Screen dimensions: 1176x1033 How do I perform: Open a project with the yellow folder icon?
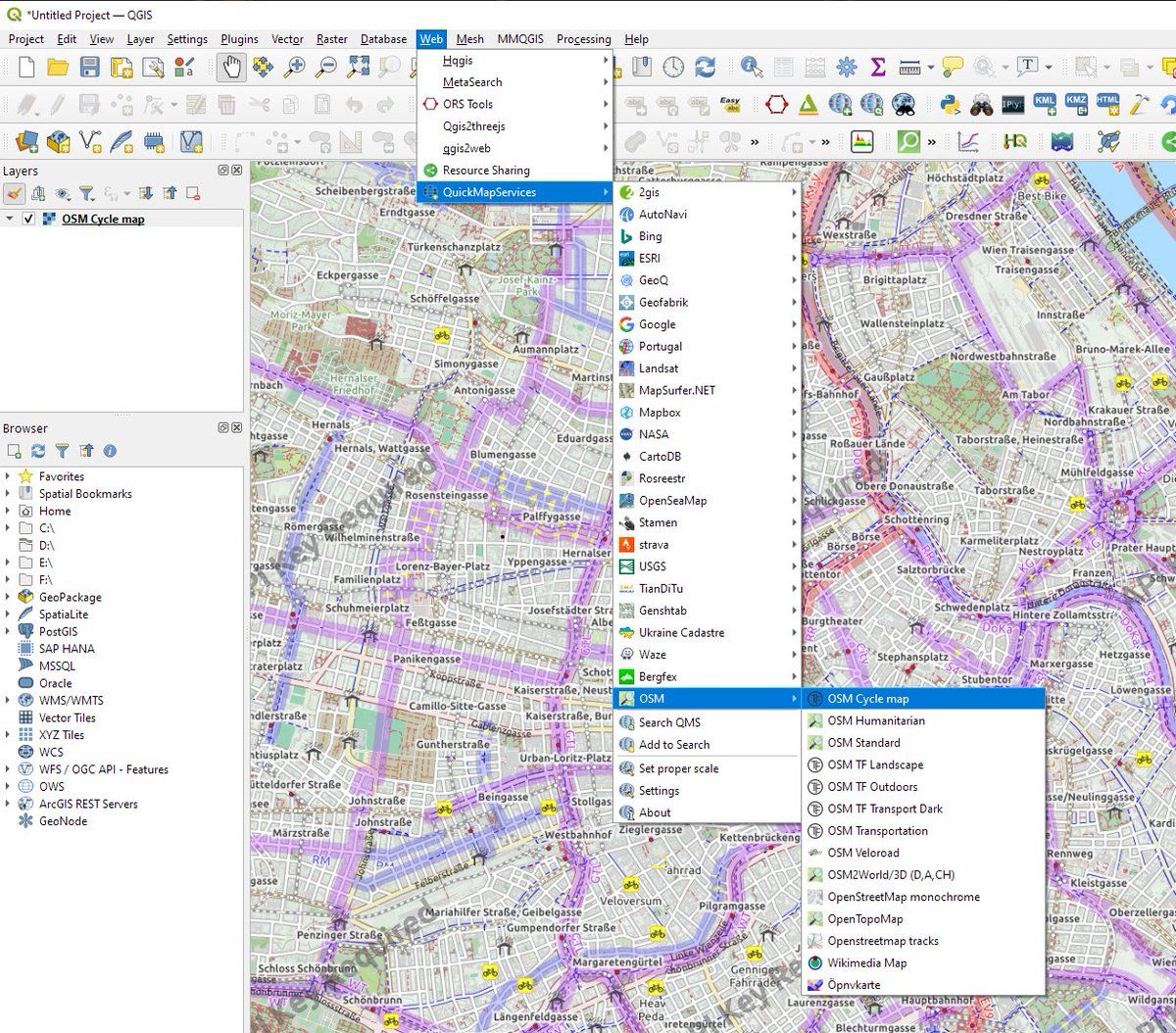click(58, 67)
